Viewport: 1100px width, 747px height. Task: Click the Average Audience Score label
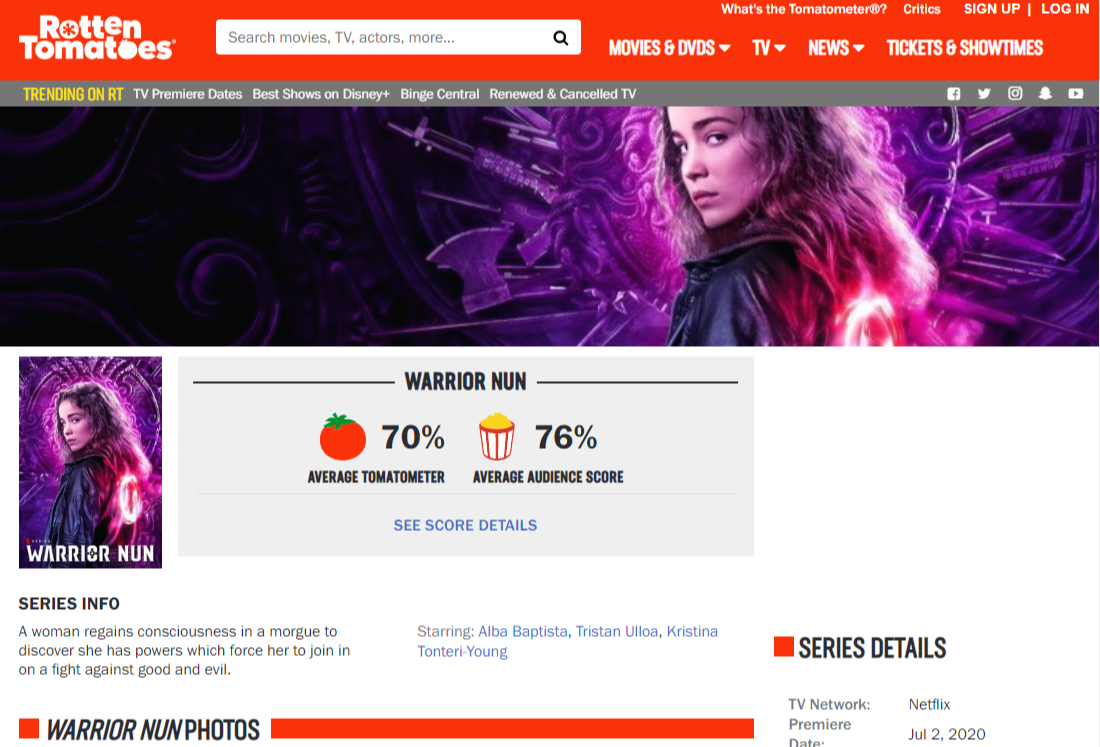pyautogui.click(x=548, y=477)
